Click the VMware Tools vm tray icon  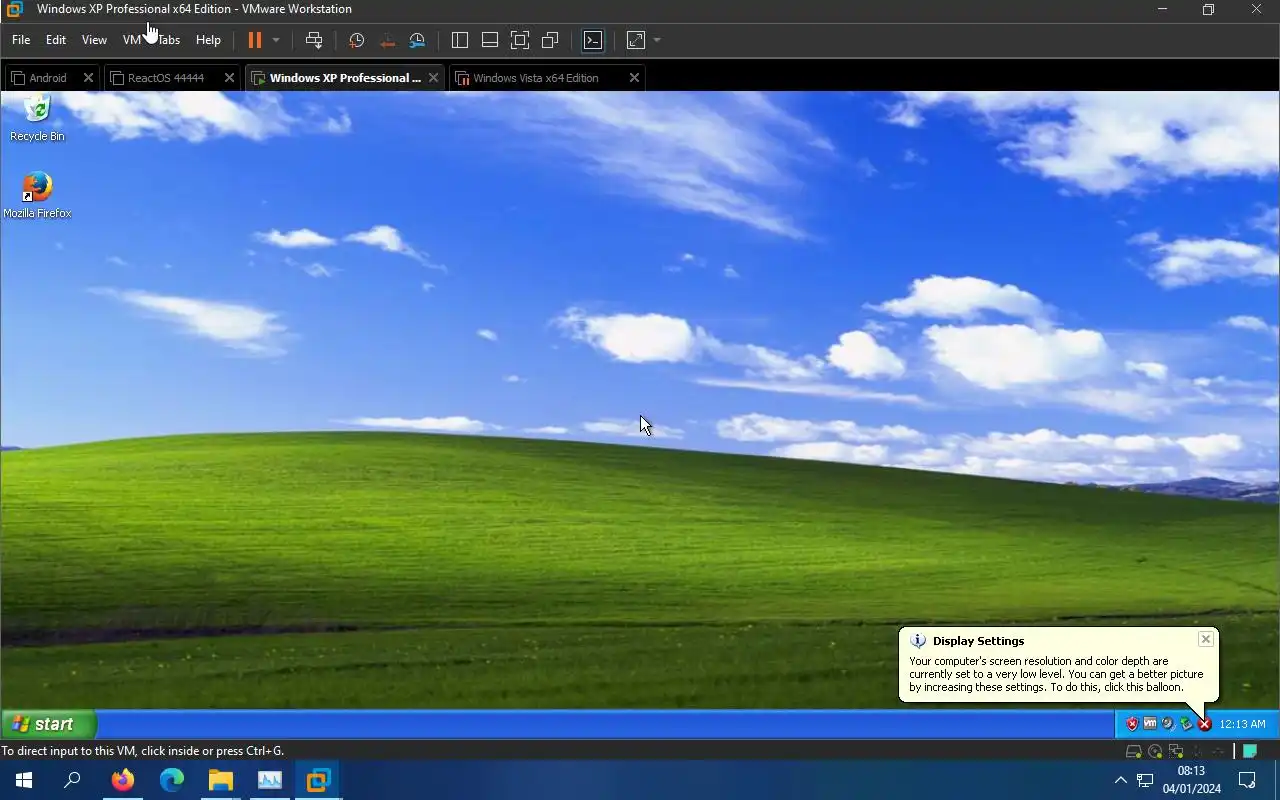1150,724
